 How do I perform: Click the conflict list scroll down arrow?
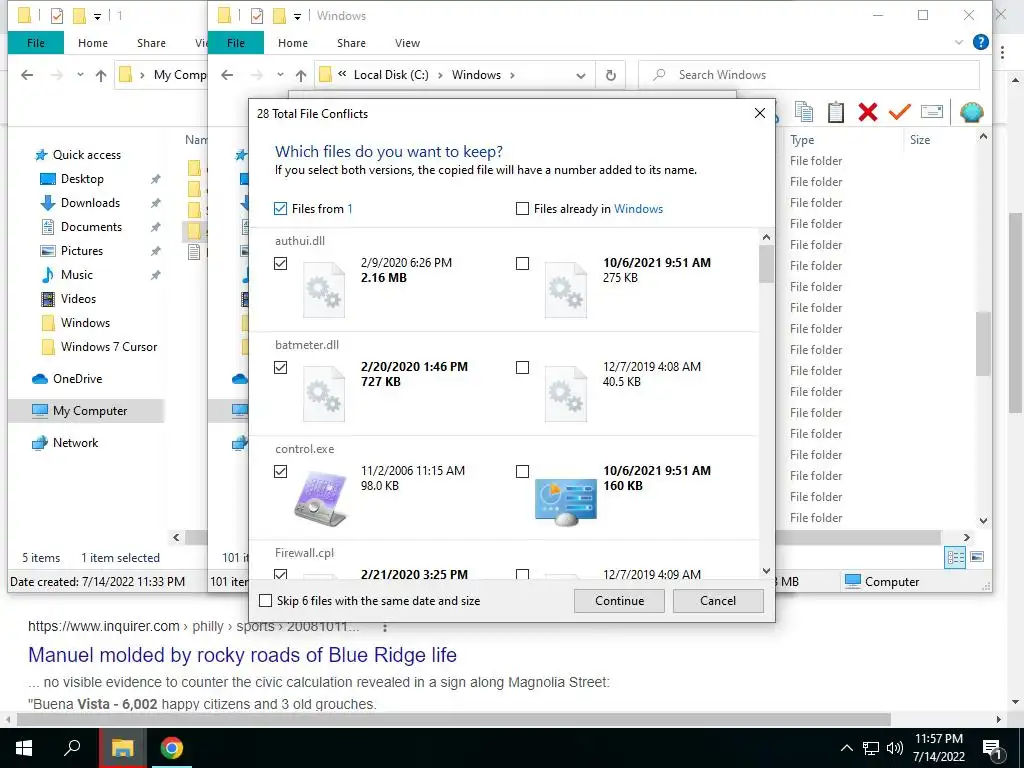(766, 571)
